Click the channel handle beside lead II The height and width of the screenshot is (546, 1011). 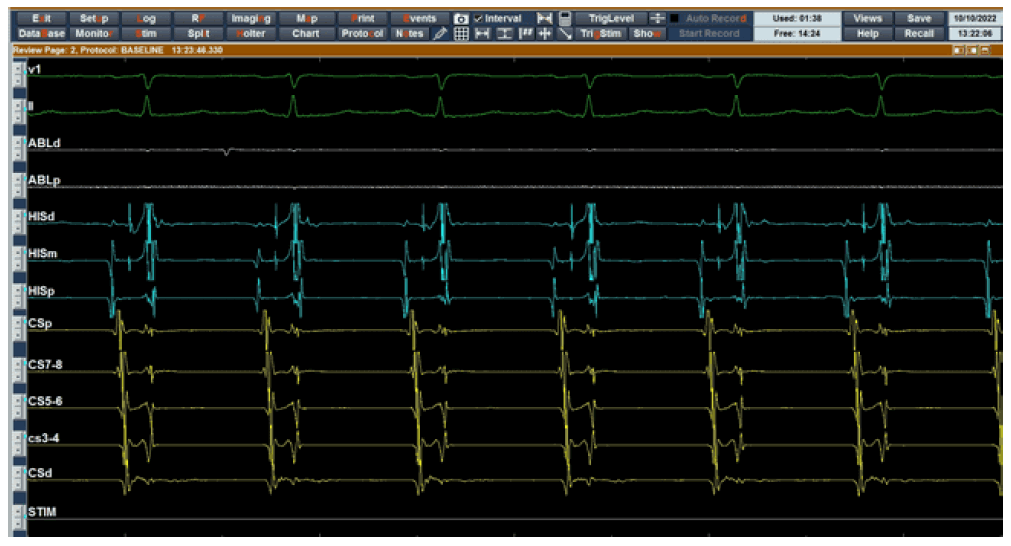18,111
